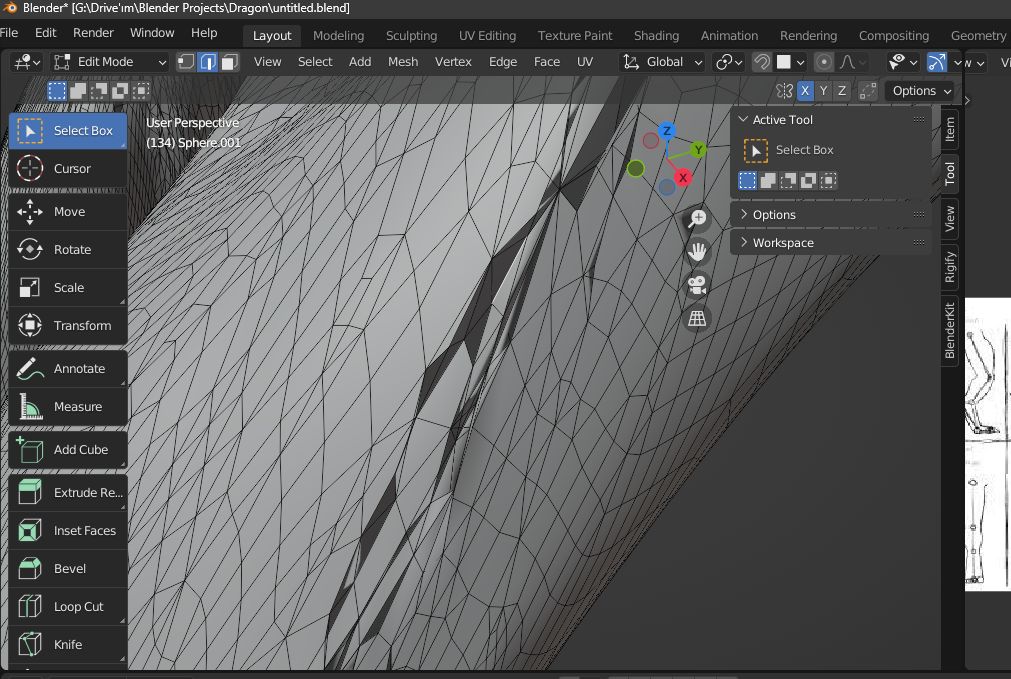
Task: Click the green negative Y gizmo circle
Action: 635,169
